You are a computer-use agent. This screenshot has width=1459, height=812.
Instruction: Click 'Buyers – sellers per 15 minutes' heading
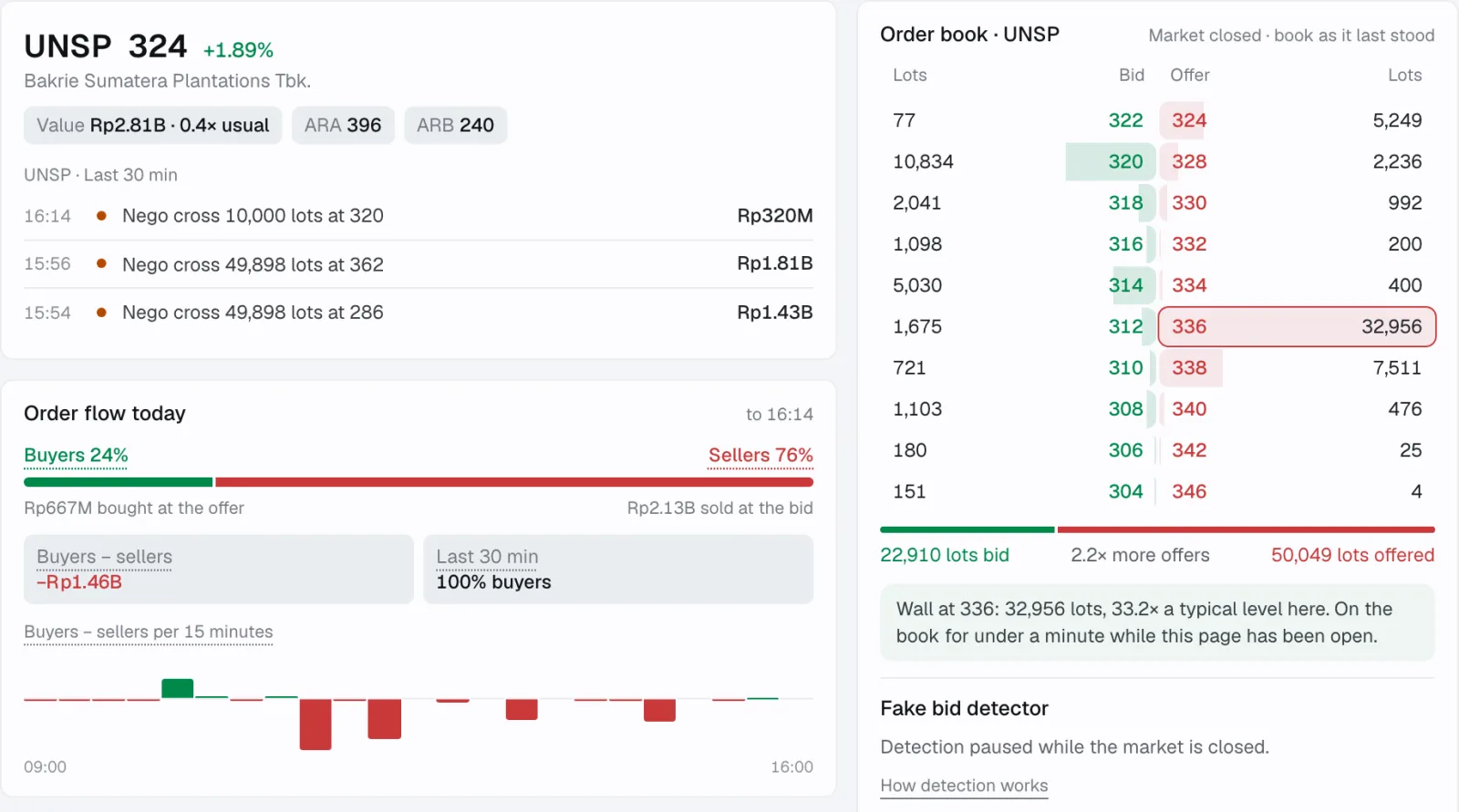(149, 632)
